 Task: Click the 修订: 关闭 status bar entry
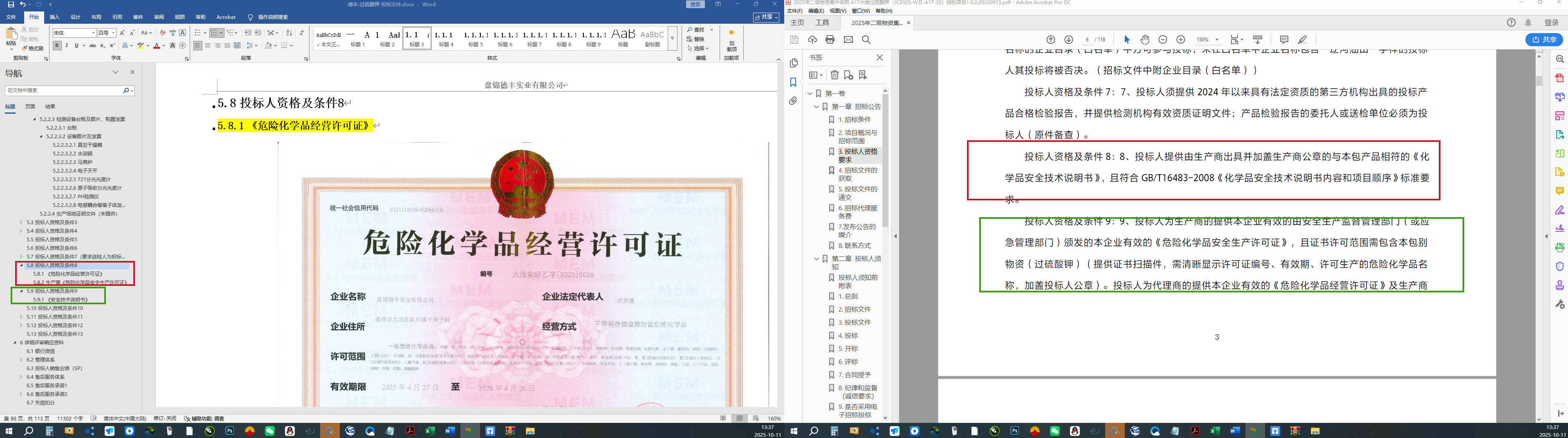(164, 418)
